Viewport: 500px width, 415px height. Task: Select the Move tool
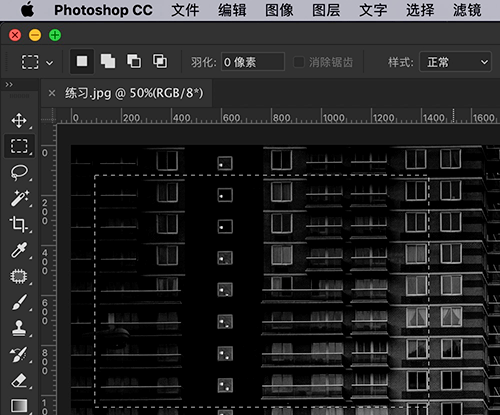[19, 120]
